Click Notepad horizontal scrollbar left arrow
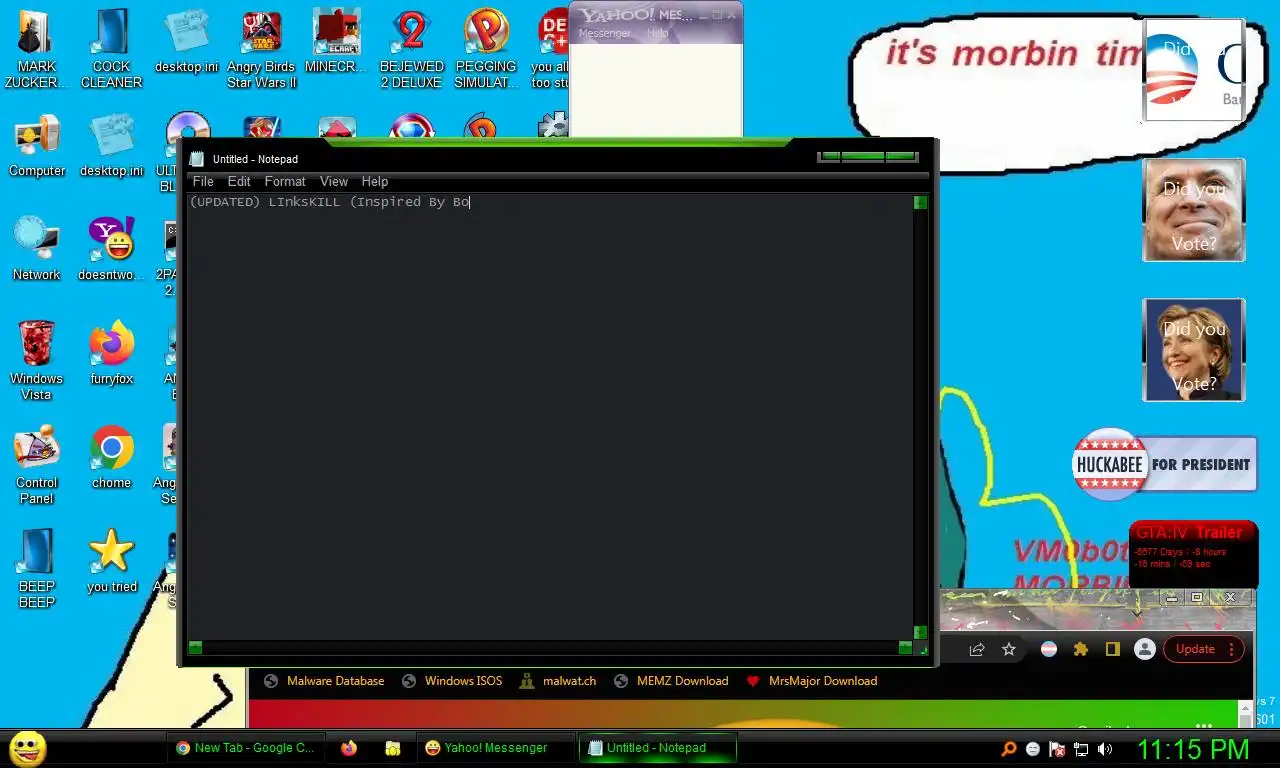 (x=195, y=647)
